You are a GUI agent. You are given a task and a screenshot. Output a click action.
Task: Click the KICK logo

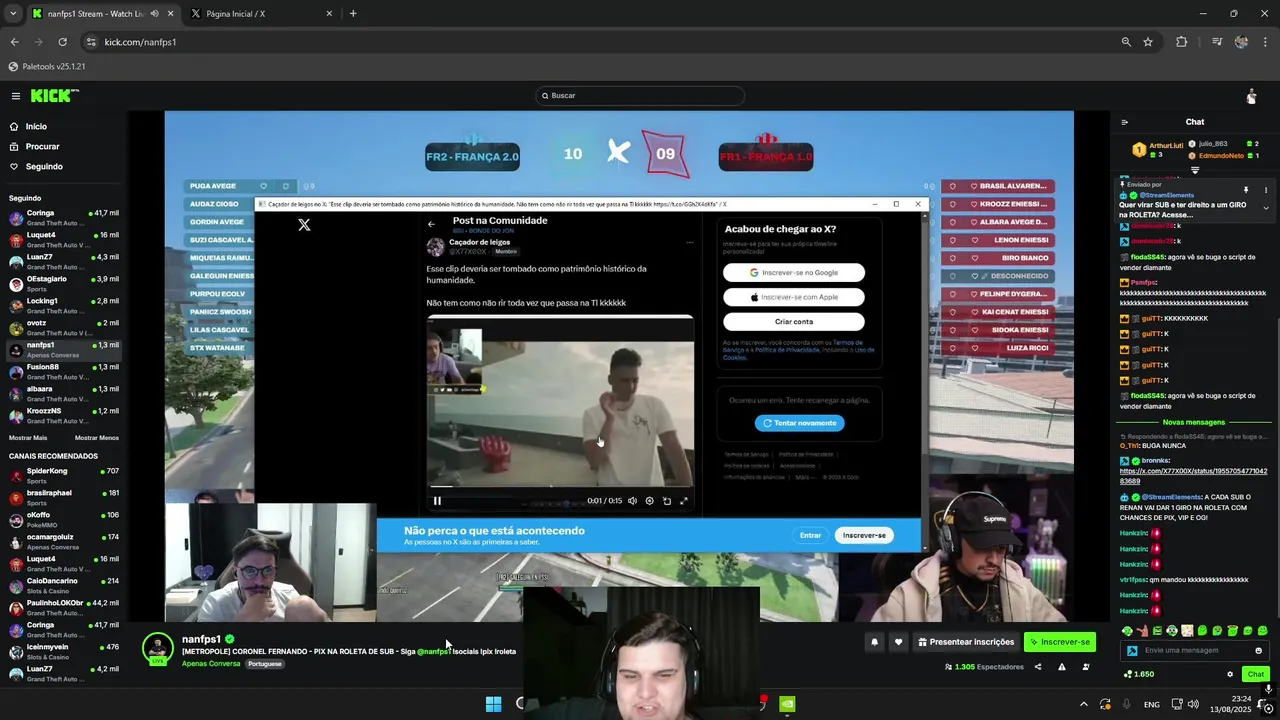54,96
